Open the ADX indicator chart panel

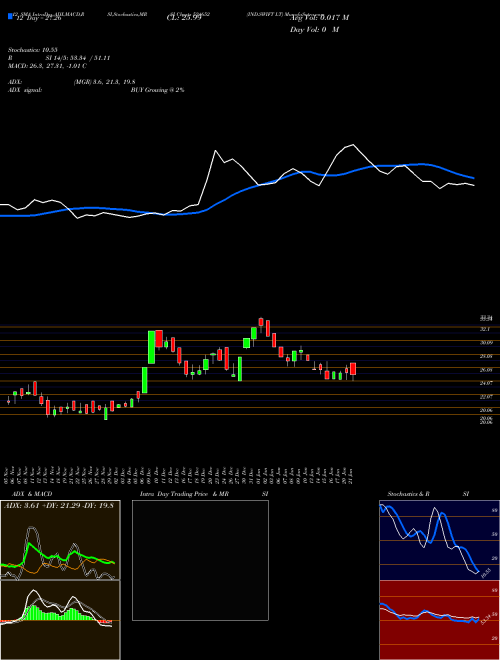pyautogui.click(x=60, y=540)
